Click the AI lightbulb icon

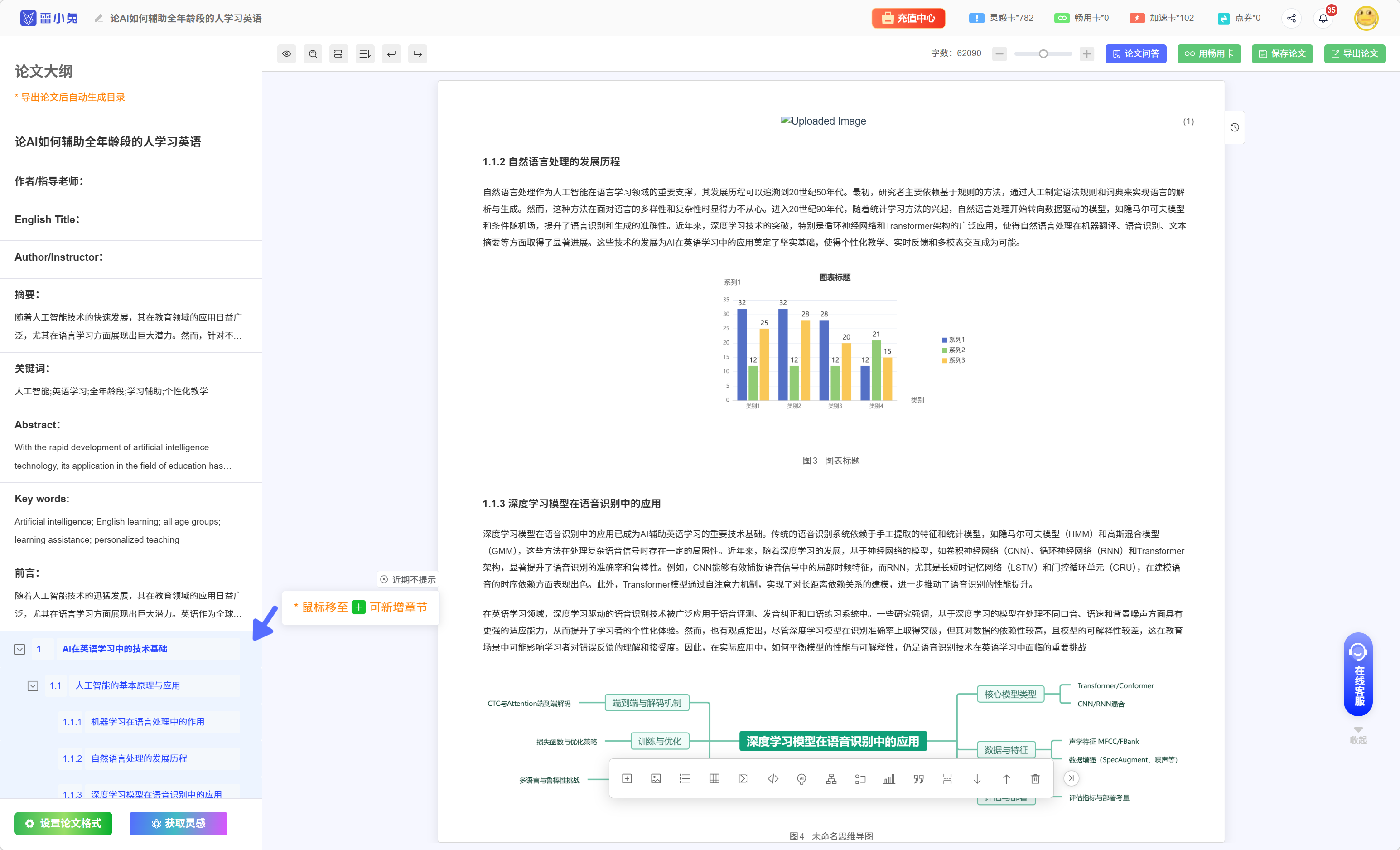point(801,778)
